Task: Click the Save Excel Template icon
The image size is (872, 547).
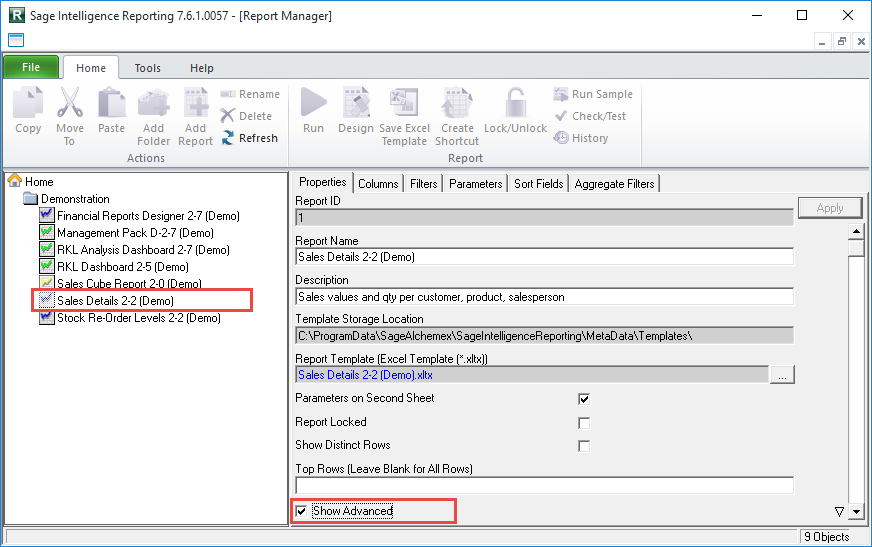Action: coord(404,105)
